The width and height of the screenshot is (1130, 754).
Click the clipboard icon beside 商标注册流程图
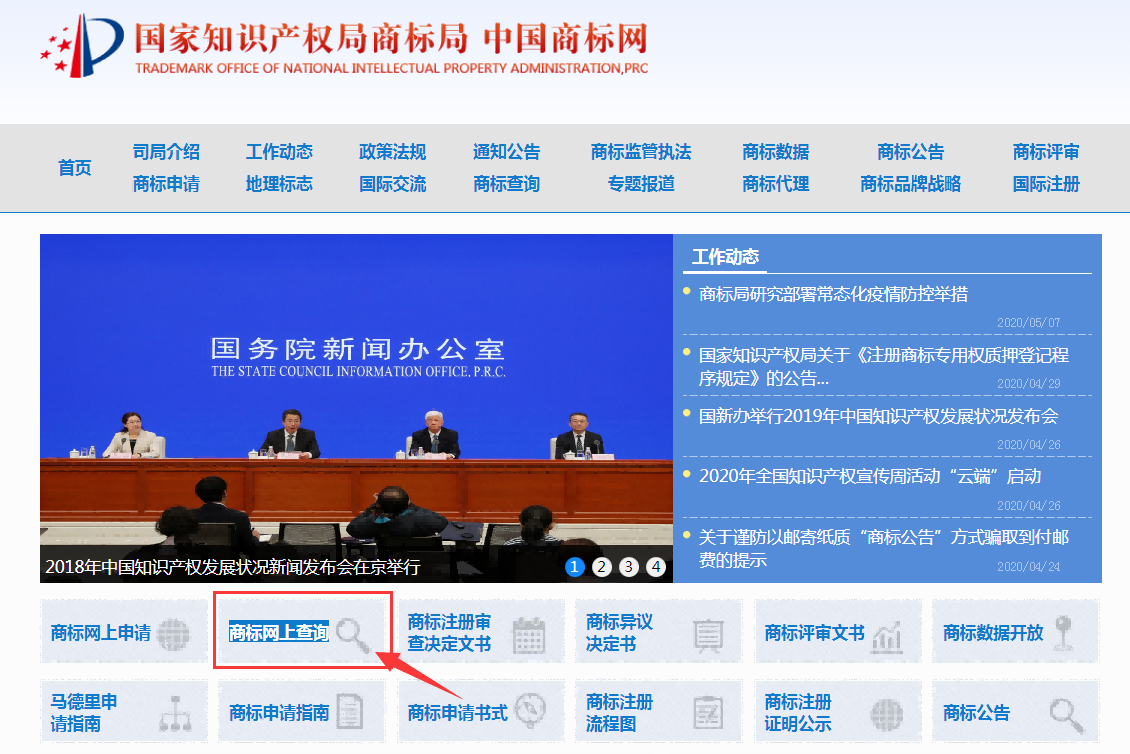click(708, 713)
